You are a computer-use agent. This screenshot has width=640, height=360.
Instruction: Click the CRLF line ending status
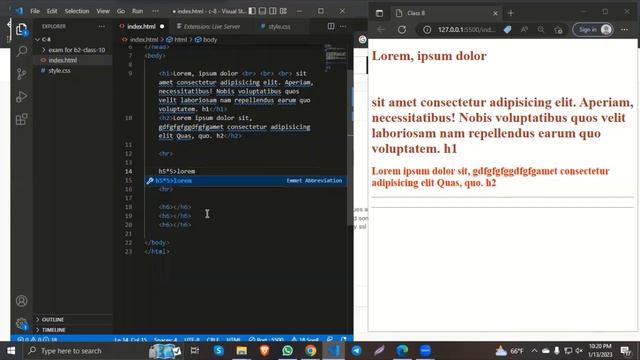tap(213, 340)
